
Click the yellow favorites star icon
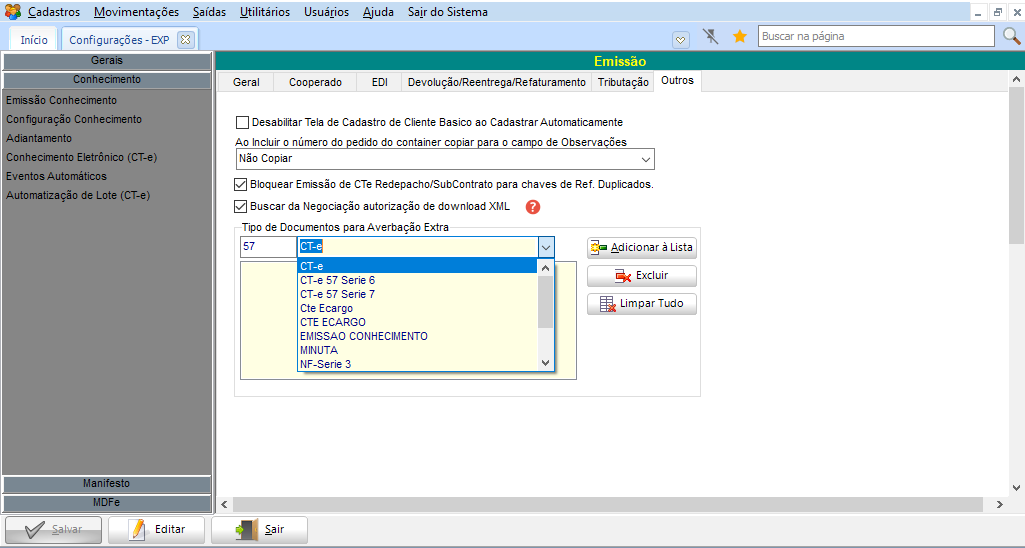tap(739, 36)
